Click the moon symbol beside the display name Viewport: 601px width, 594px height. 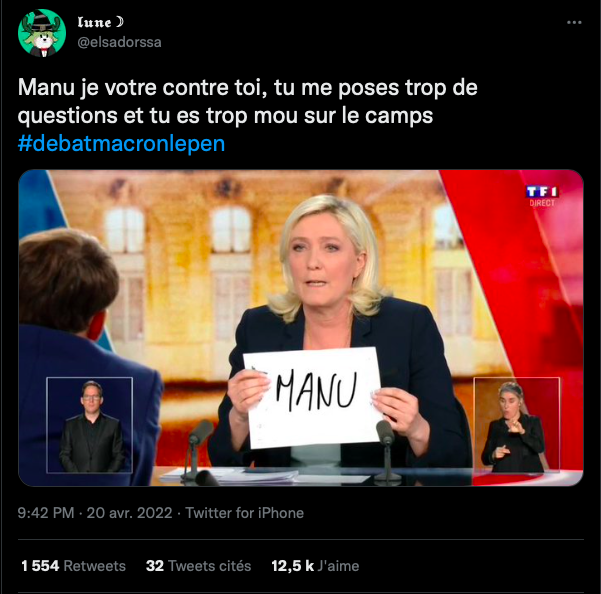[120, 22]
